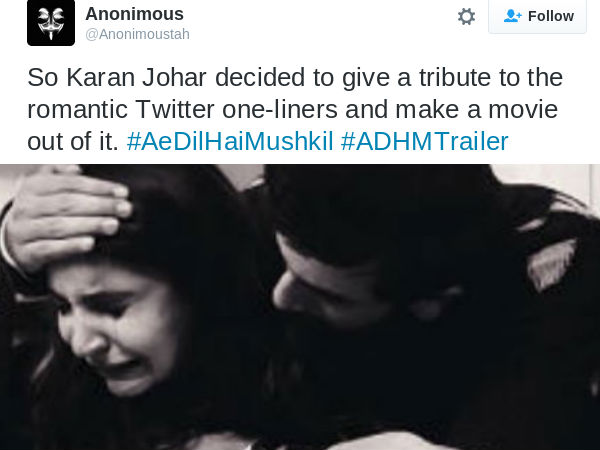Click 'out of it.' before the hashtags
This screenshot has height=450, width=600.
73,141
